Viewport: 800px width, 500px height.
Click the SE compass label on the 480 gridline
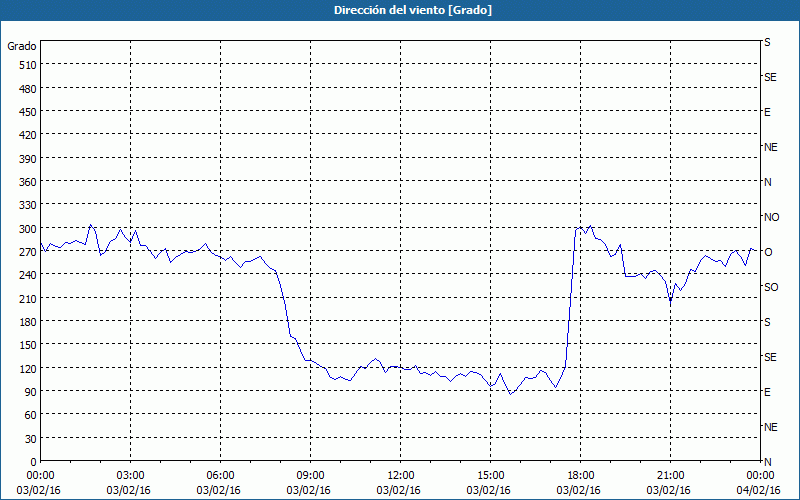pos(770,78)
